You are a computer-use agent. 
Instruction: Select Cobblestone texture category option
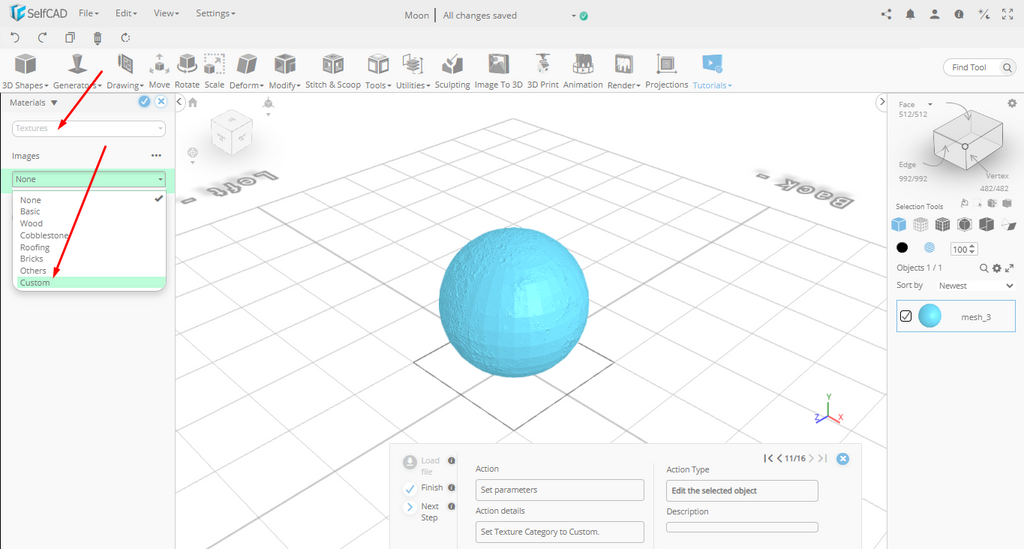pos(45,236)
